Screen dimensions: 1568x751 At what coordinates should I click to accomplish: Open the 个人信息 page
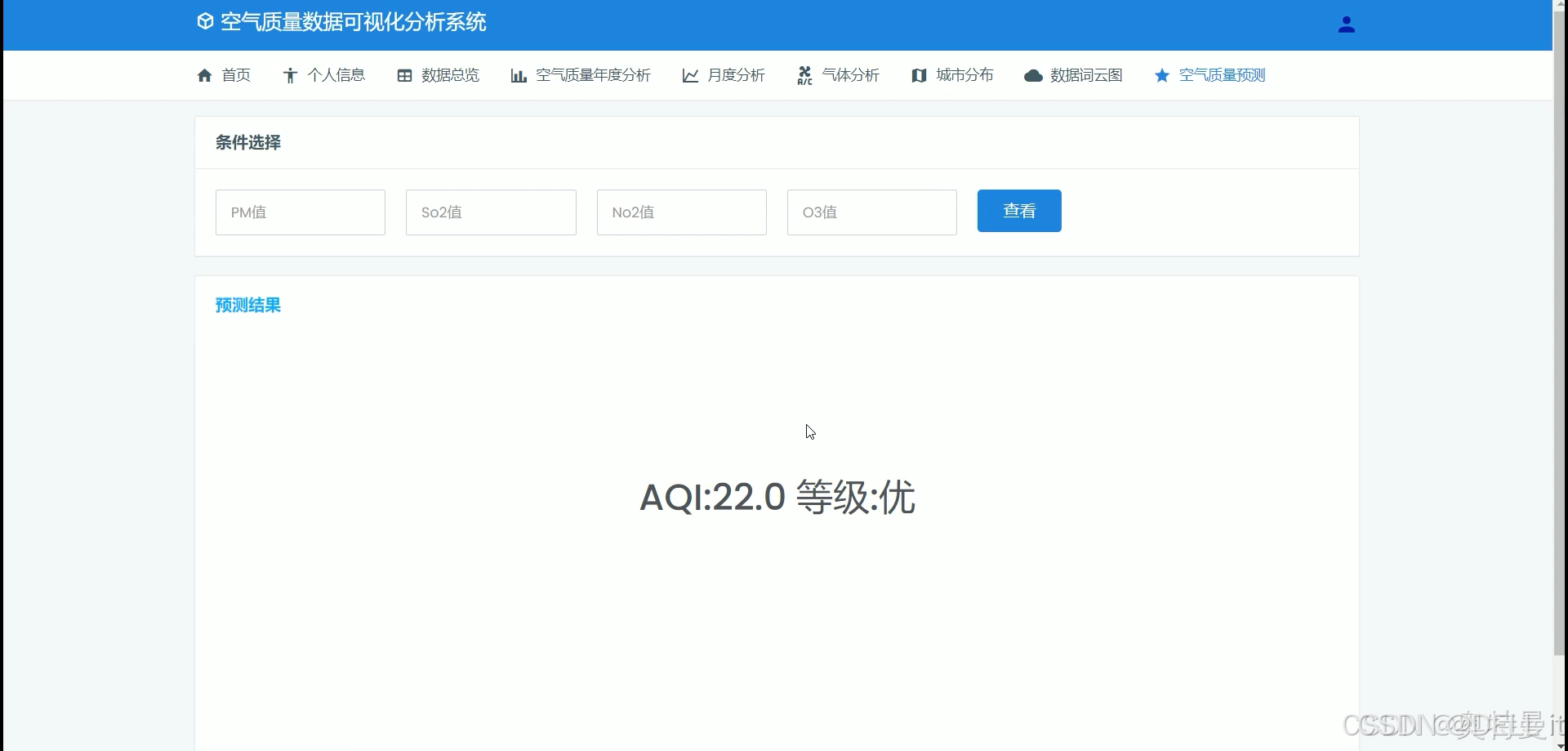(324, 75)
